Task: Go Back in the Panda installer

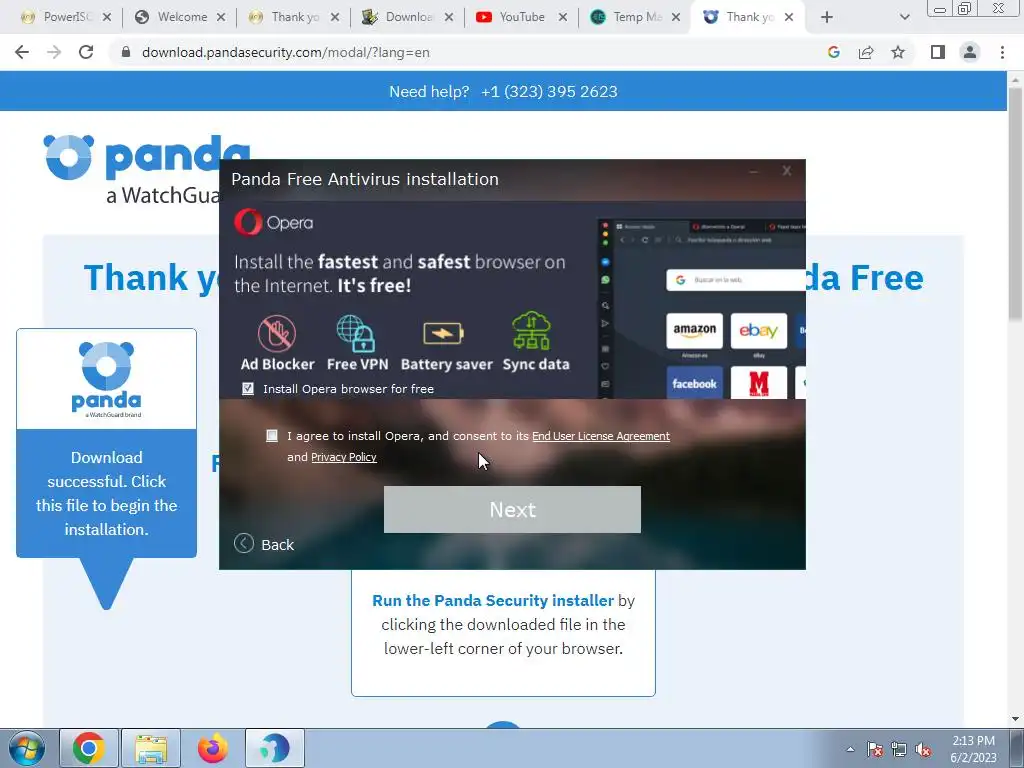Action: (264, 544)
